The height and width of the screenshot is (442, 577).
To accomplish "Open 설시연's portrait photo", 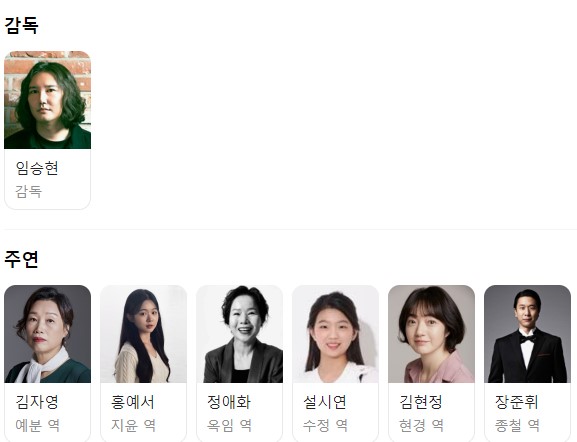I will 336,334.
